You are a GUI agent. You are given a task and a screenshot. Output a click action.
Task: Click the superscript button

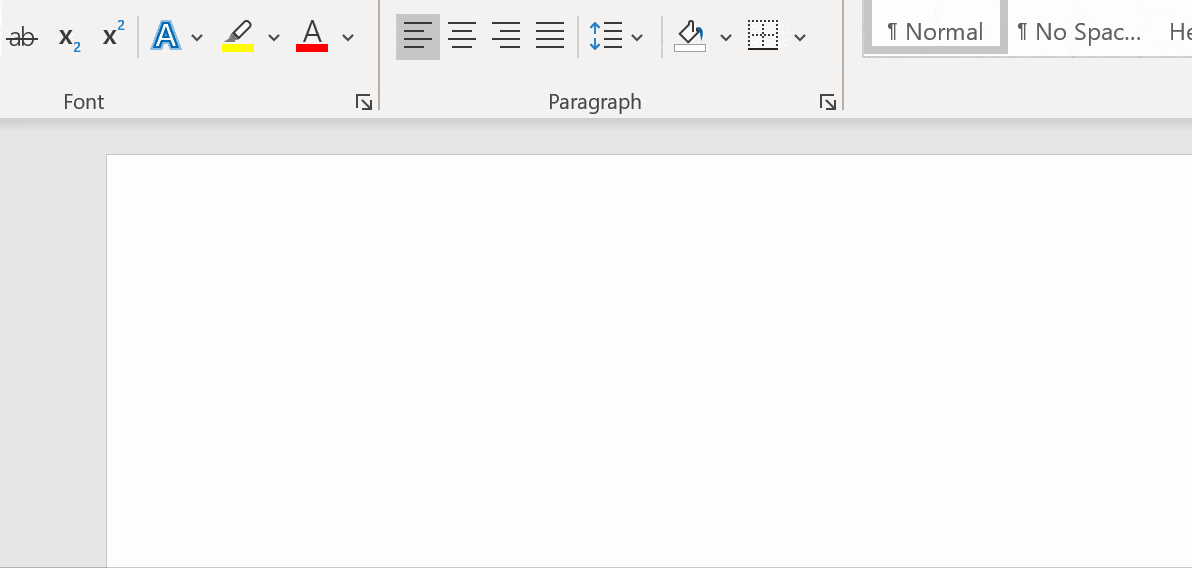click(x=113, y=38)
